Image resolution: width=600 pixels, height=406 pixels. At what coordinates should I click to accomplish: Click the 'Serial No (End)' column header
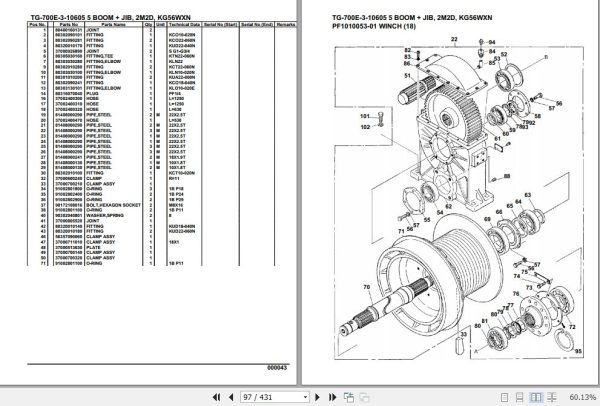click(x=257, y=24)
